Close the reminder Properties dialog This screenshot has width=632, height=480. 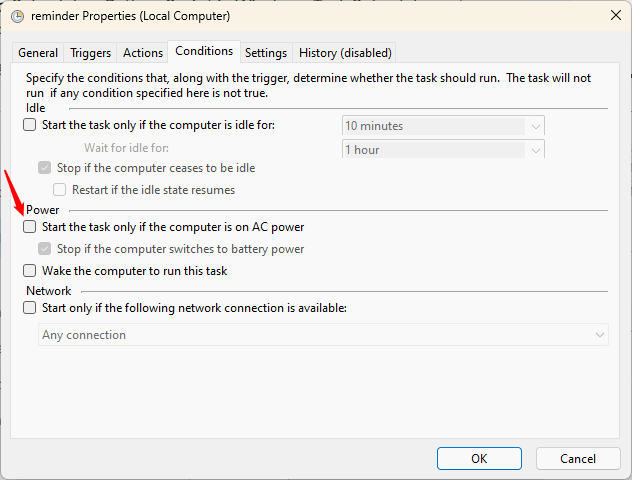[612, 15]
